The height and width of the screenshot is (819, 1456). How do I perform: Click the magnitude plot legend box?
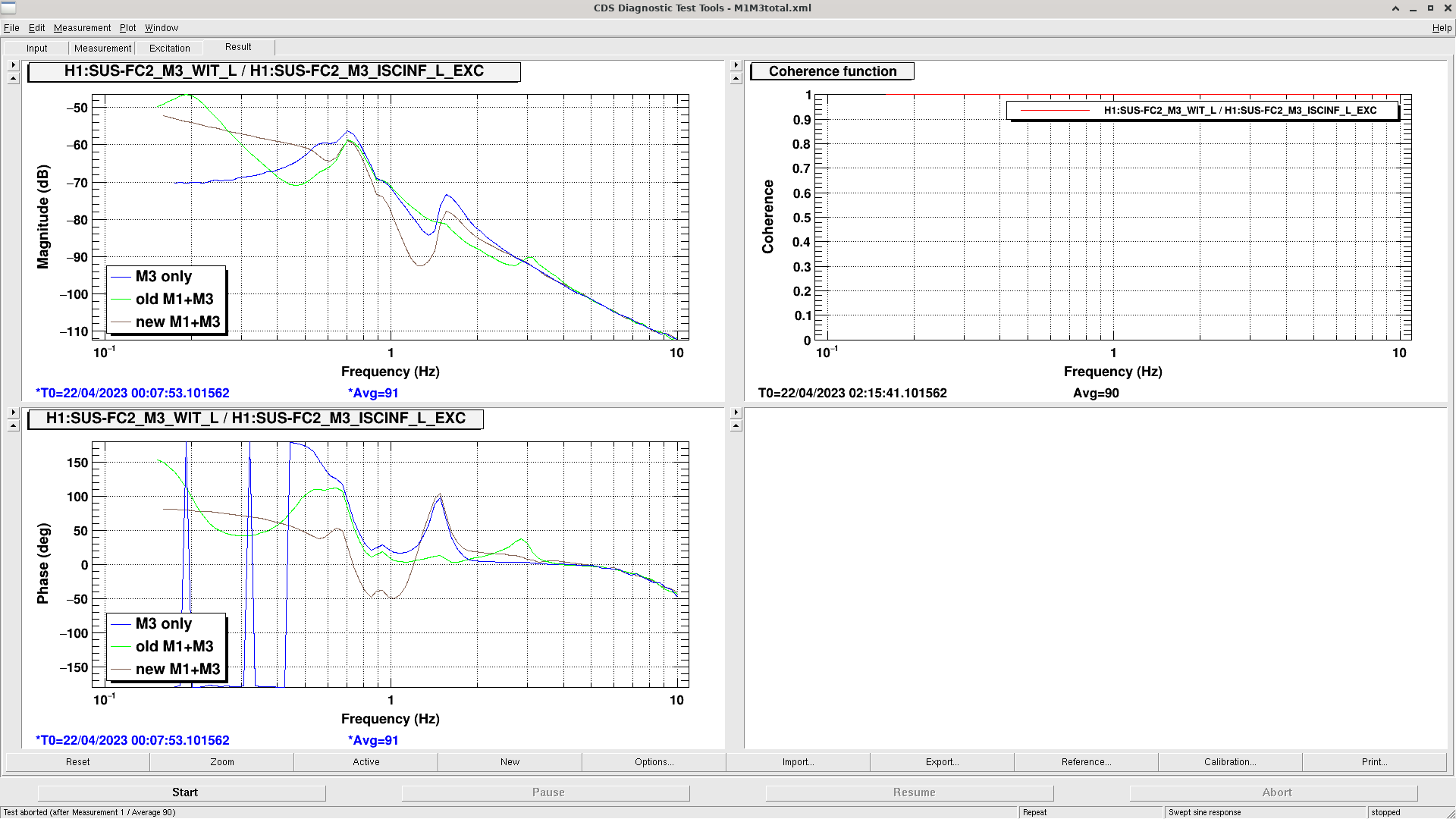[166, 299]
